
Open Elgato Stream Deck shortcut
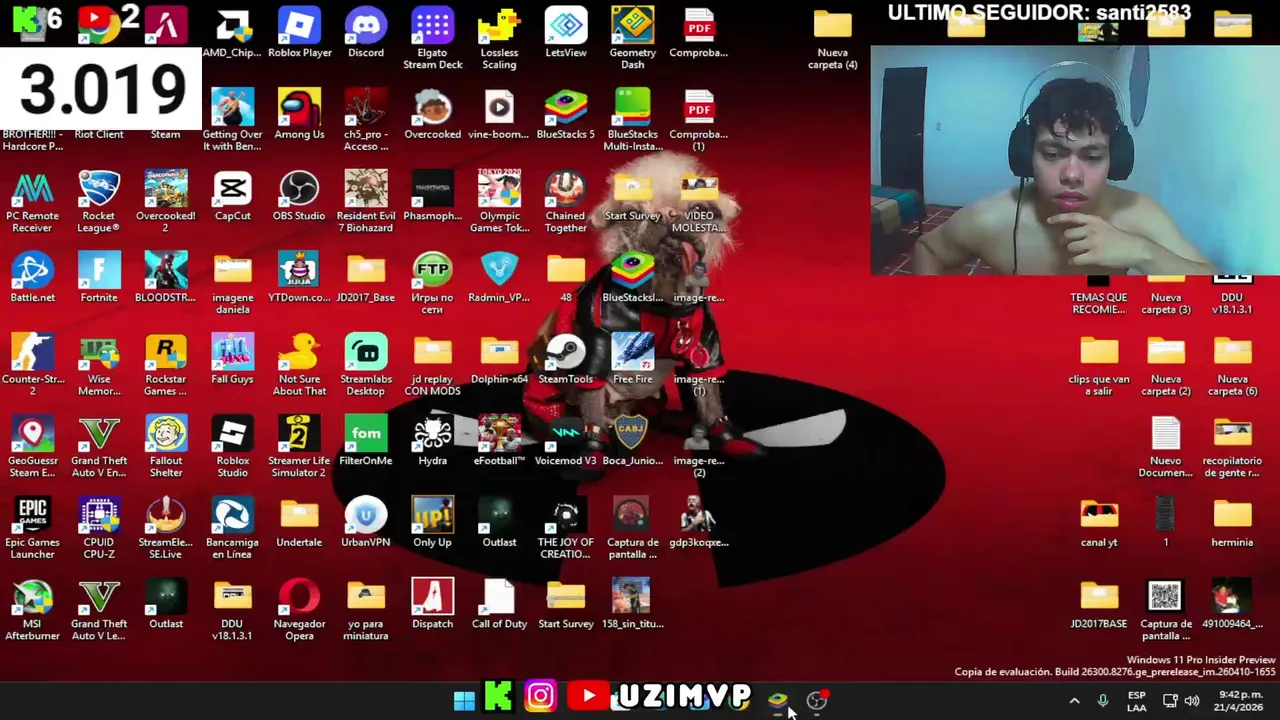432,39
